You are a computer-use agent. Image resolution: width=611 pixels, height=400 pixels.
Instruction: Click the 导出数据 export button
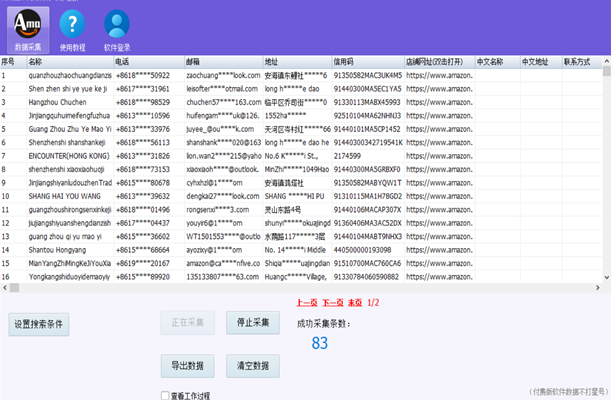(x=187, y=365)
